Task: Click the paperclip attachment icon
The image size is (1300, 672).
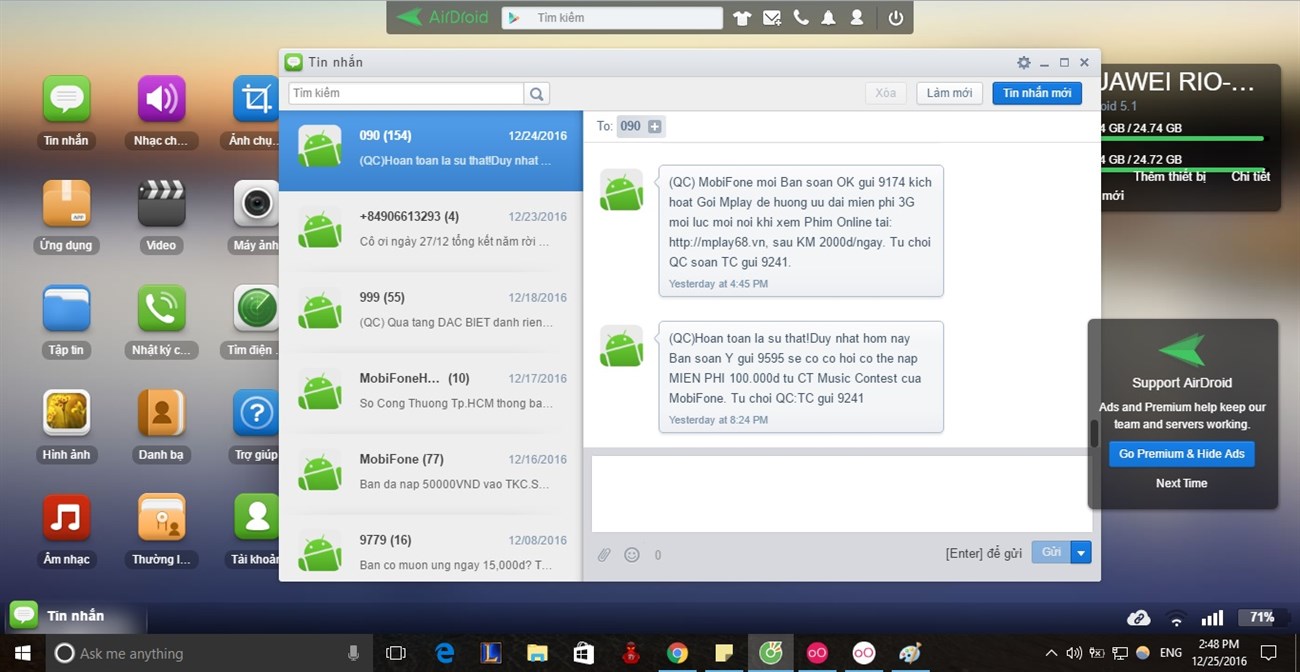Action: click(604, 554)
